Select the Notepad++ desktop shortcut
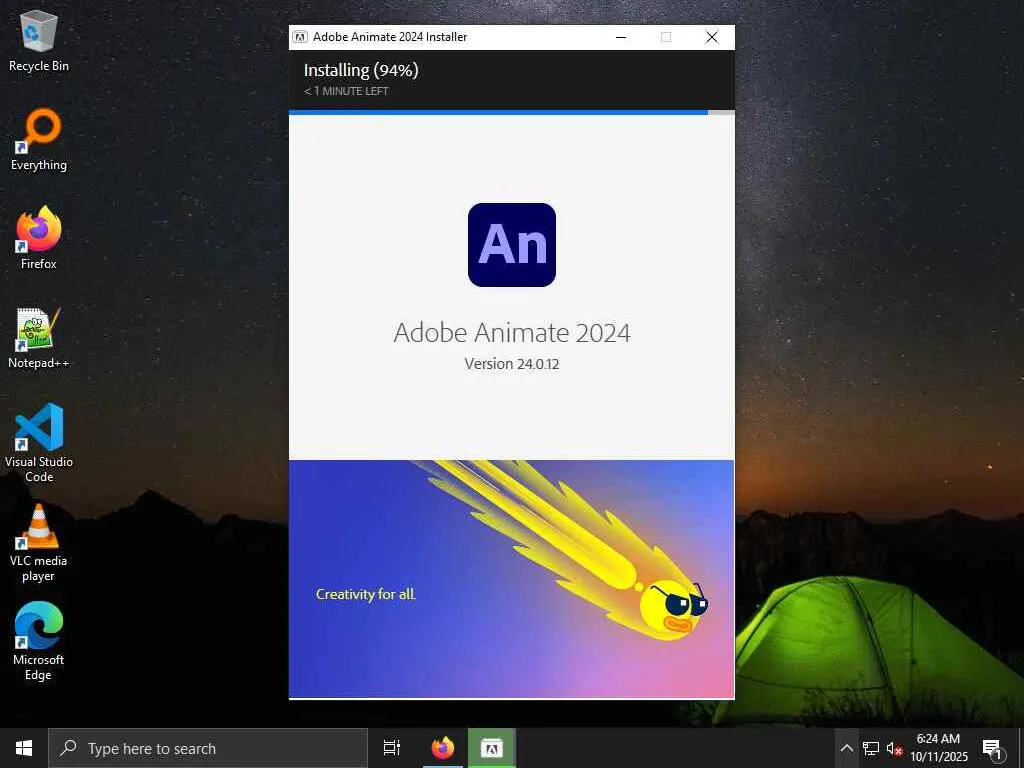1024x768 pixels. (39, 338)
